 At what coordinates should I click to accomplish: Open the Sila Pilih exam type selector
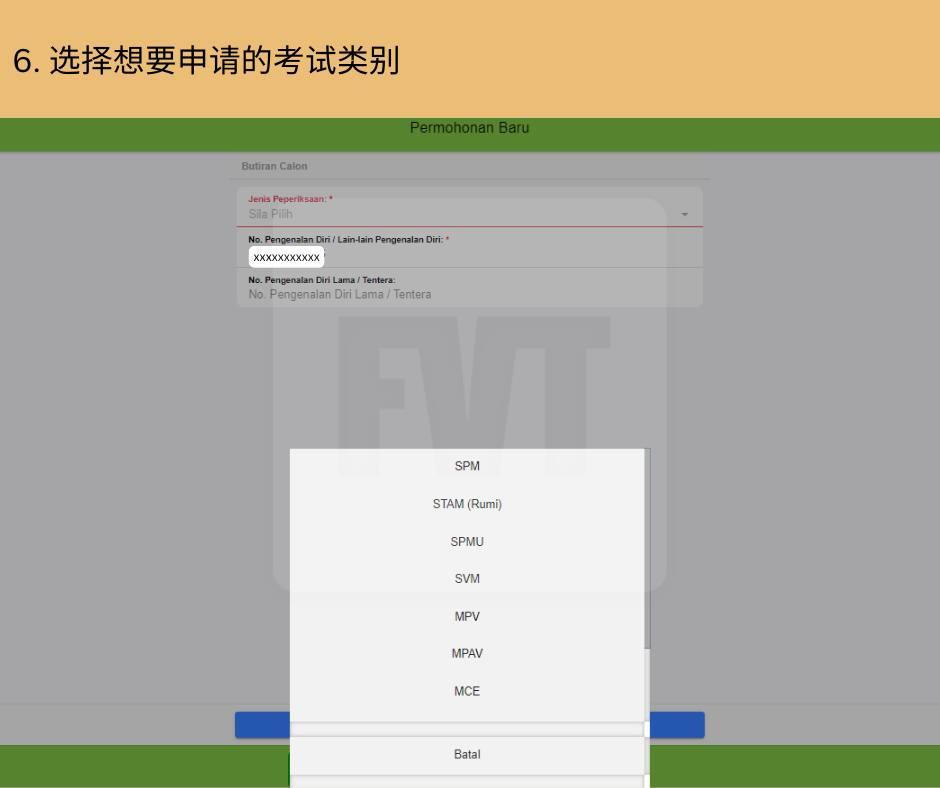460,214
